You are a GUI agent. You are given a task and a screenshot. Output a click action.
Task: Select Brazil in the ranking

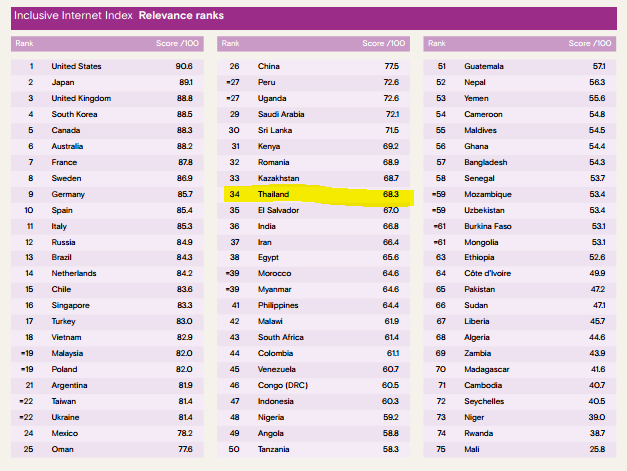coord(62,257)
